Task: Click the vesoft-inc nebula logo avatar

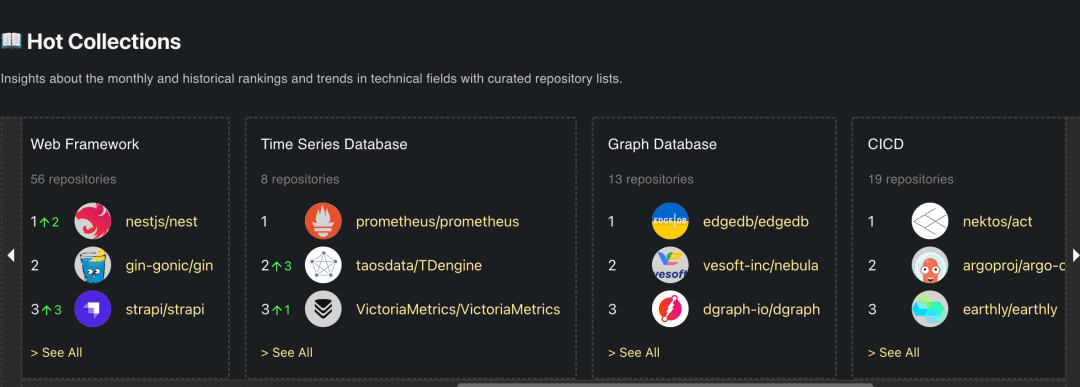Action: coord(670,265)
